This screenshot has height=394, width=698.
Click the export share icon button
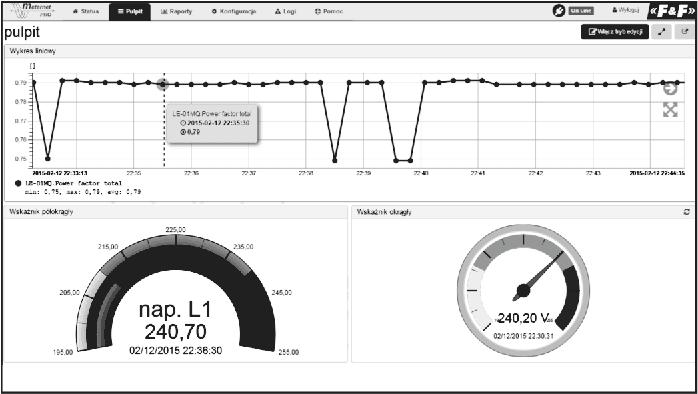[685, 32]
